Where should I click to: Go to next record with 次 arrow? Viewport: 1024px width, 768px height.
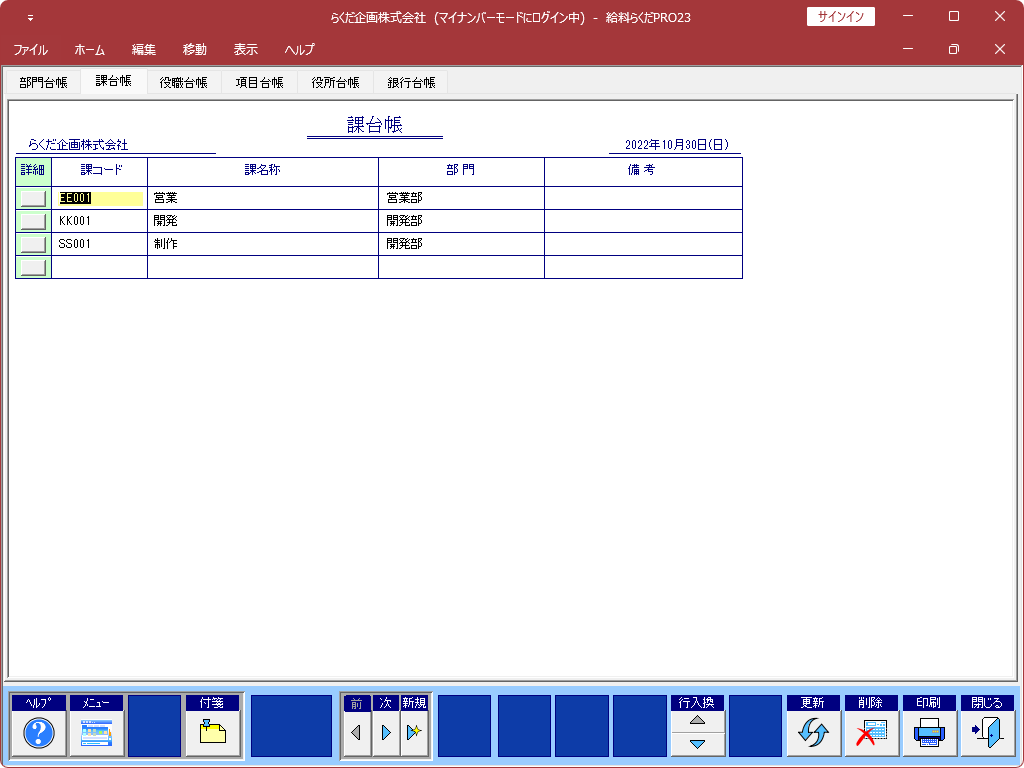(386, 733)
